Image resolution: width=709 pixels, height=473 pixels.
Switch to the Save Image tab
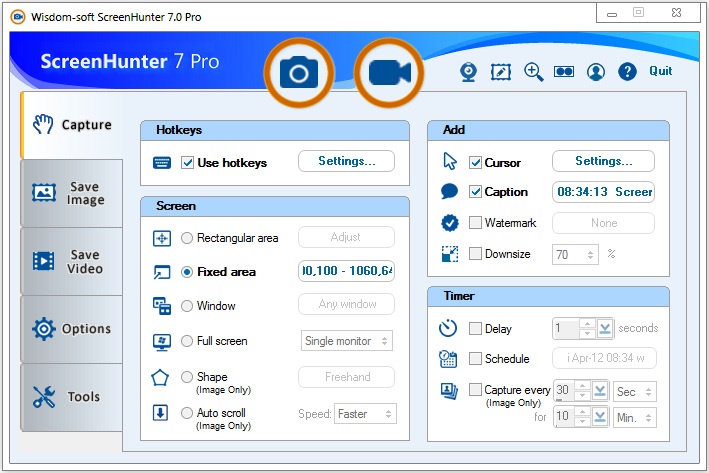pos(72,194)
